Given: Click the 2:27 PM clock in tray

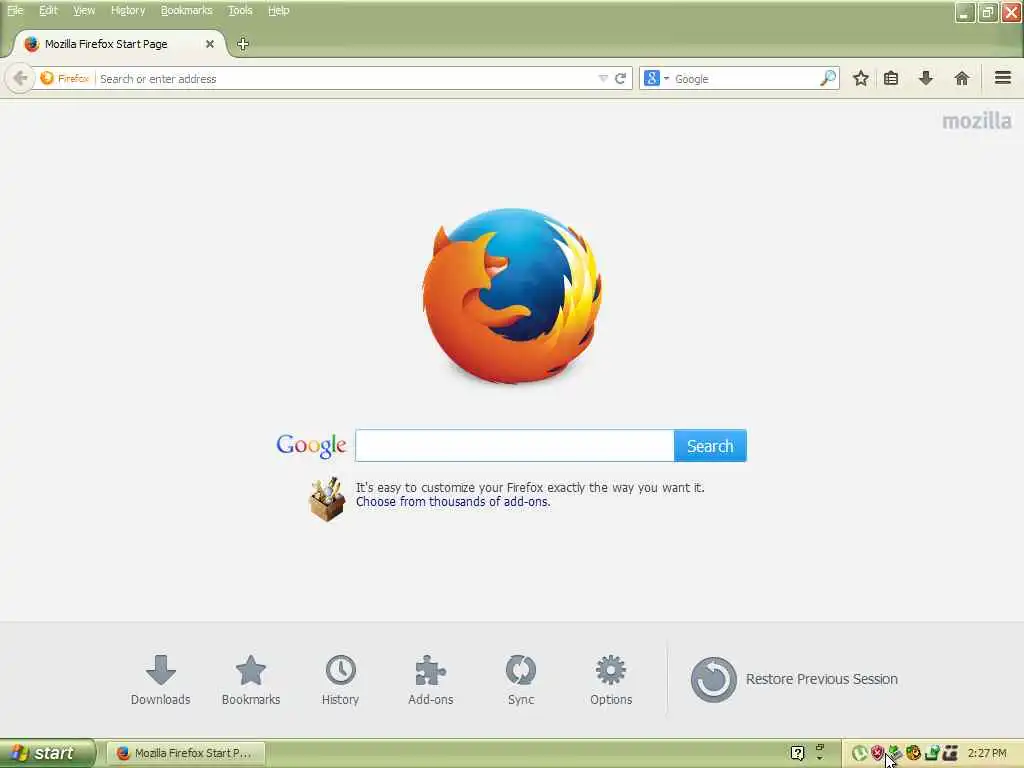Looking at the screenshot, I should [987, 753].
